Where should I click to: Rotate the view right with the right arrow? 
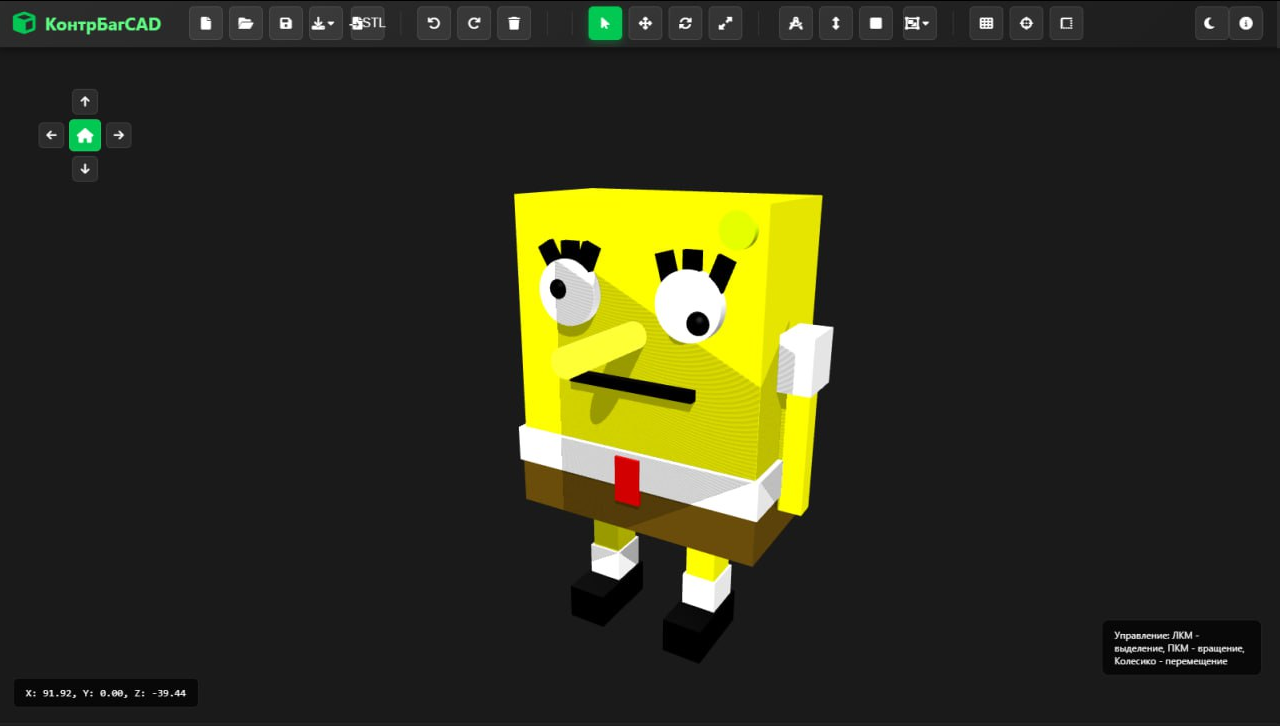coord(118,135)
